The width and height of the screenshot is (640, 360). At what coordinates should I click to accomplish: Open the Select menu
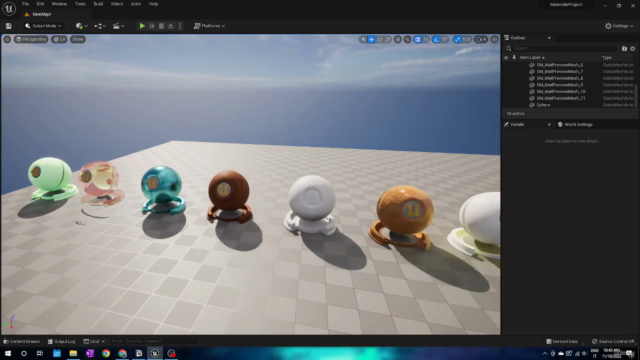[117, 4]
